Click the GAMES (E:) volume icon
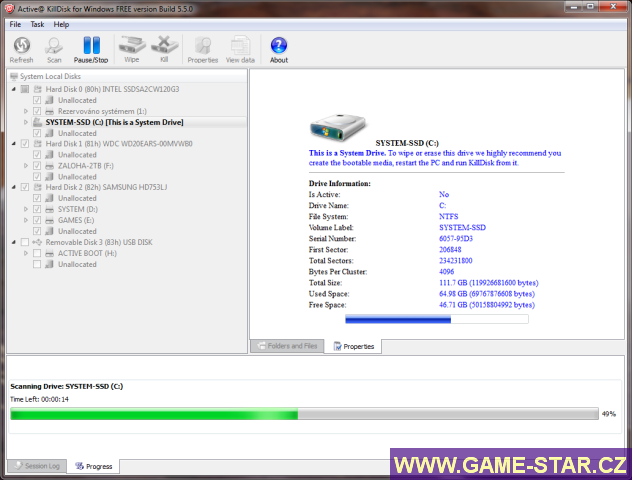Viewport: 632px width, 480px height. point(49,220)
